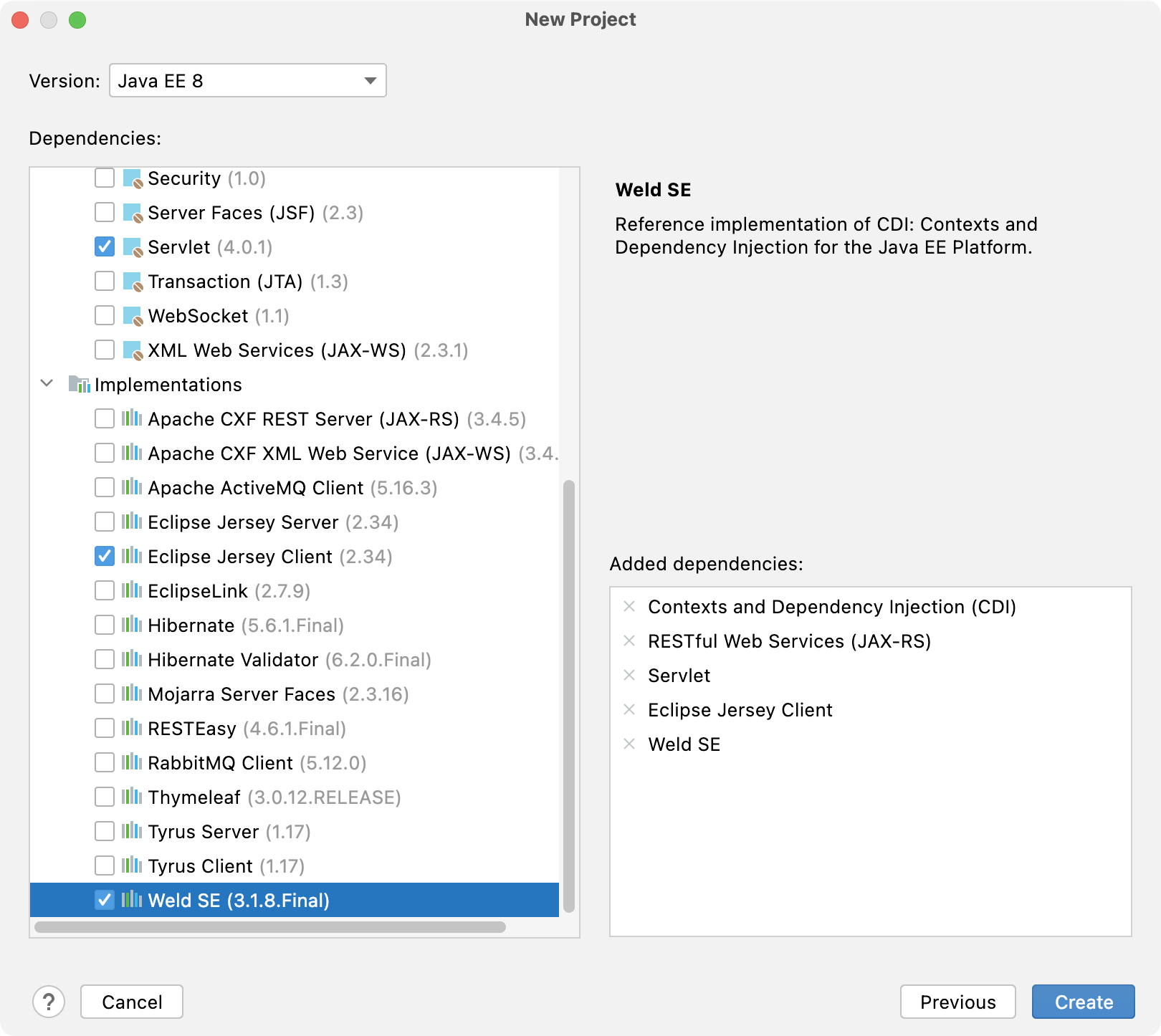Viewport: 1161px width, 1036px height.
Task: Click the Security specification icon
Action: 133,178
